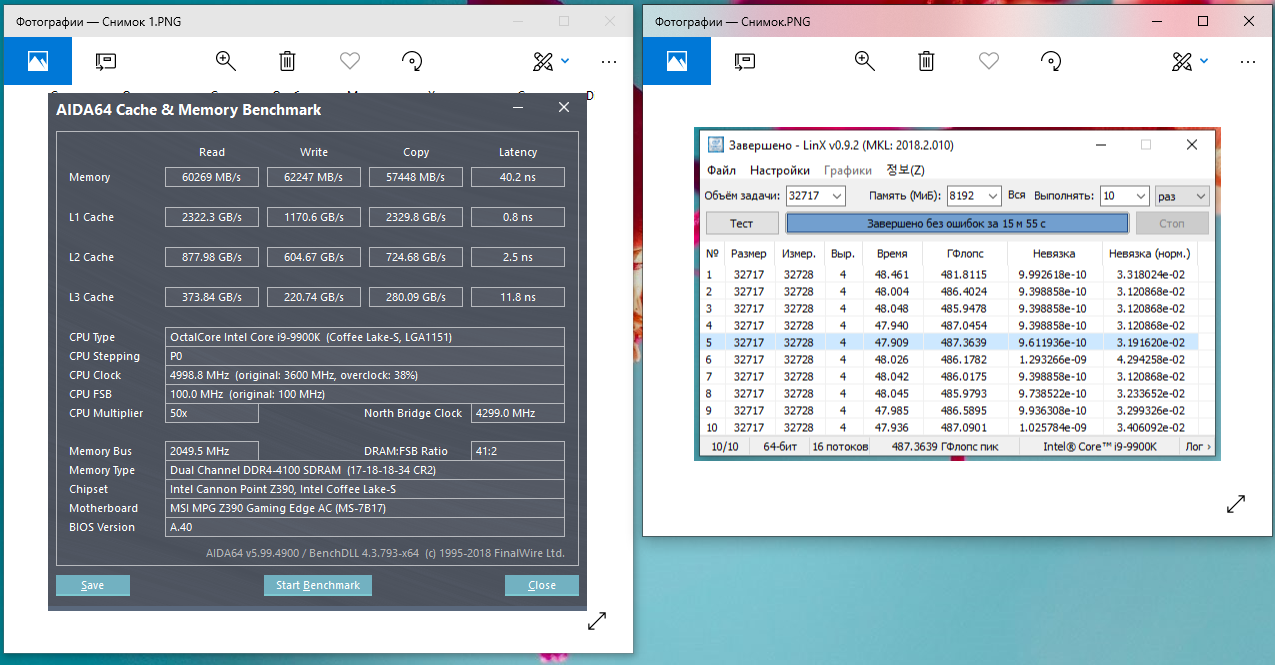Viewport: 1275px width, 665px height.
Task: Open collection view in Снимок 1.PNG window
Action: pyautogui.click(x=37, y=61)
